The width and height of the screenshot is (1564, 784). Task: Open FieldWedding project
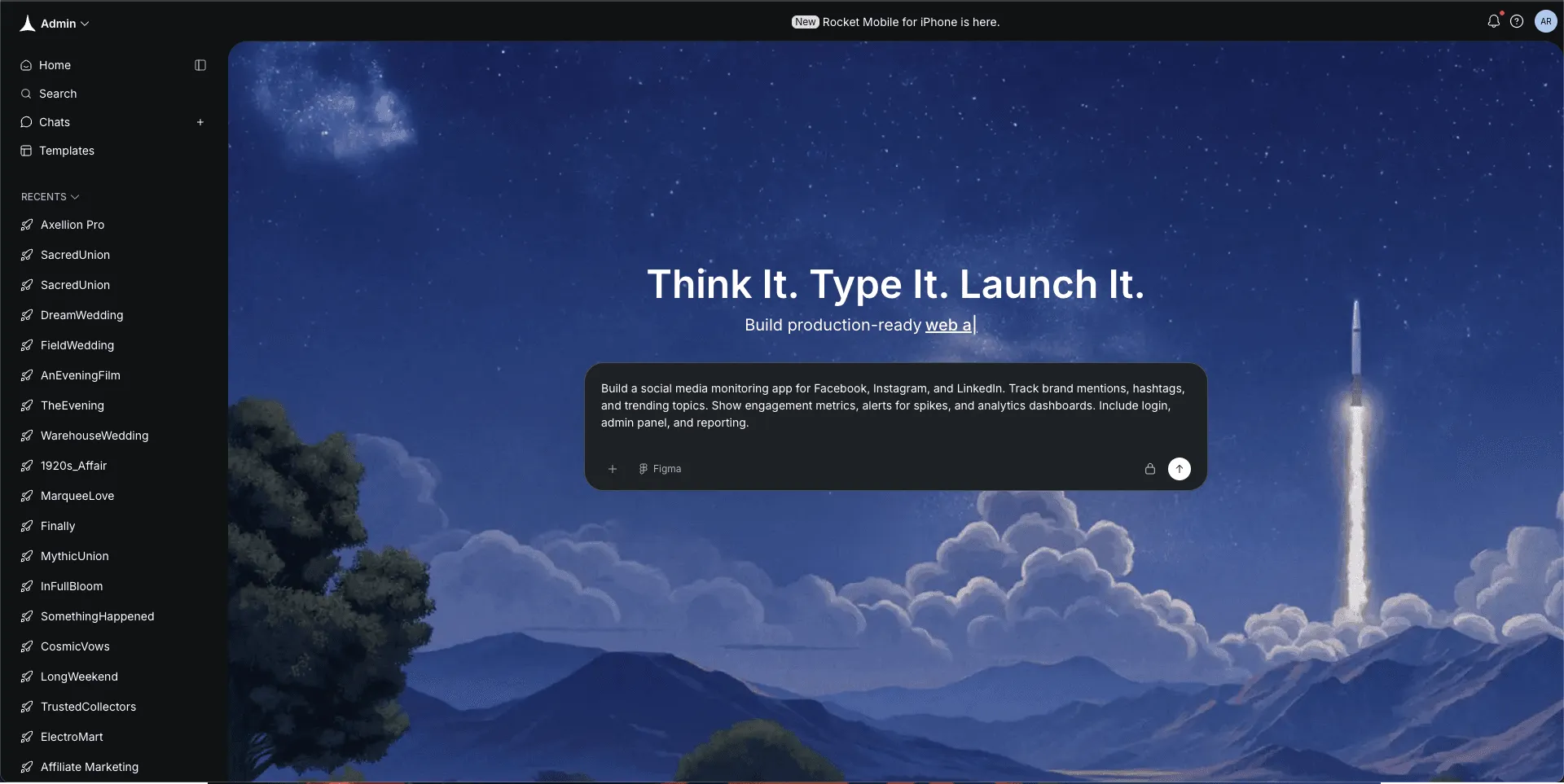coord(77,345)
